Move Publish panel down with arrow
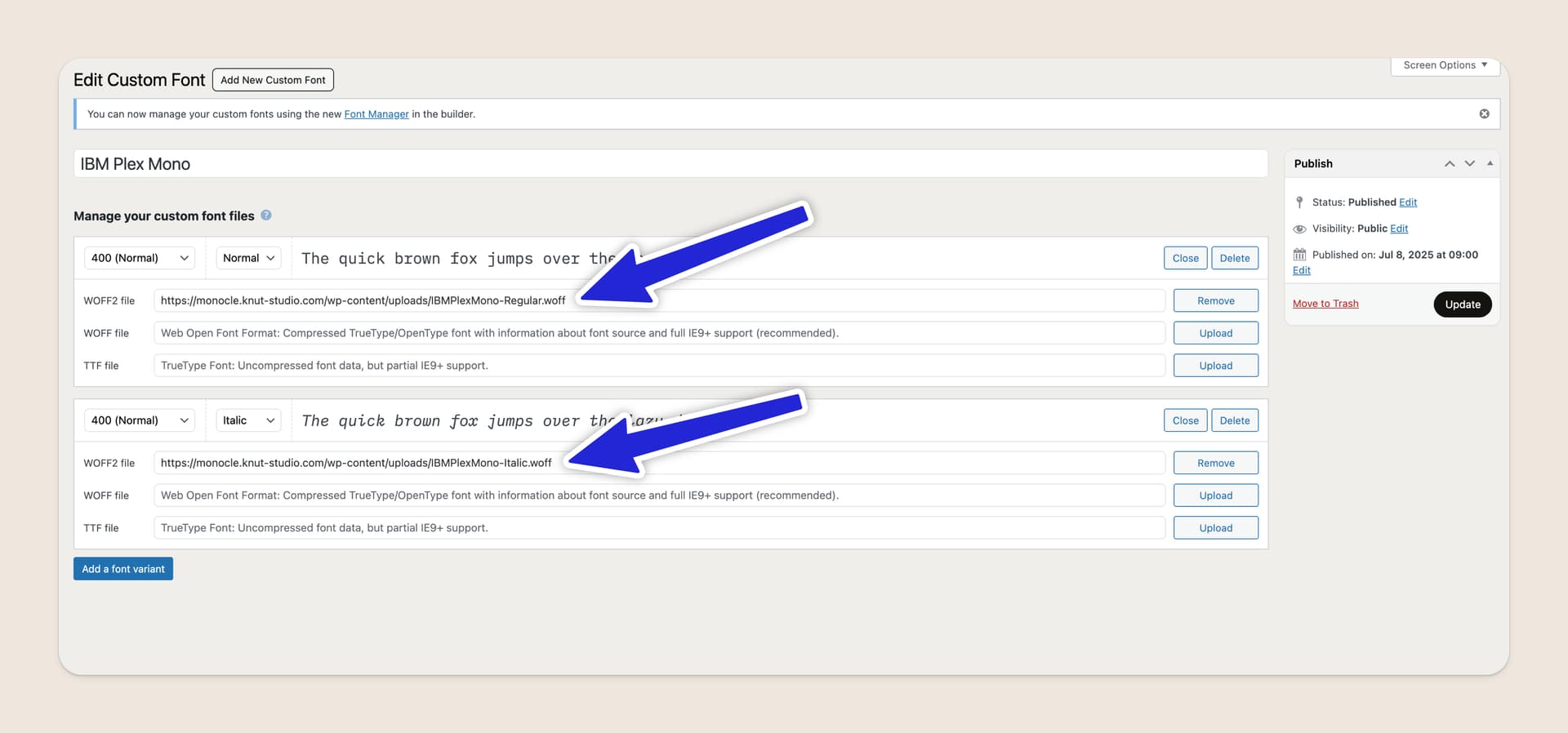The image size is (1568, 733). point(1470,163)
